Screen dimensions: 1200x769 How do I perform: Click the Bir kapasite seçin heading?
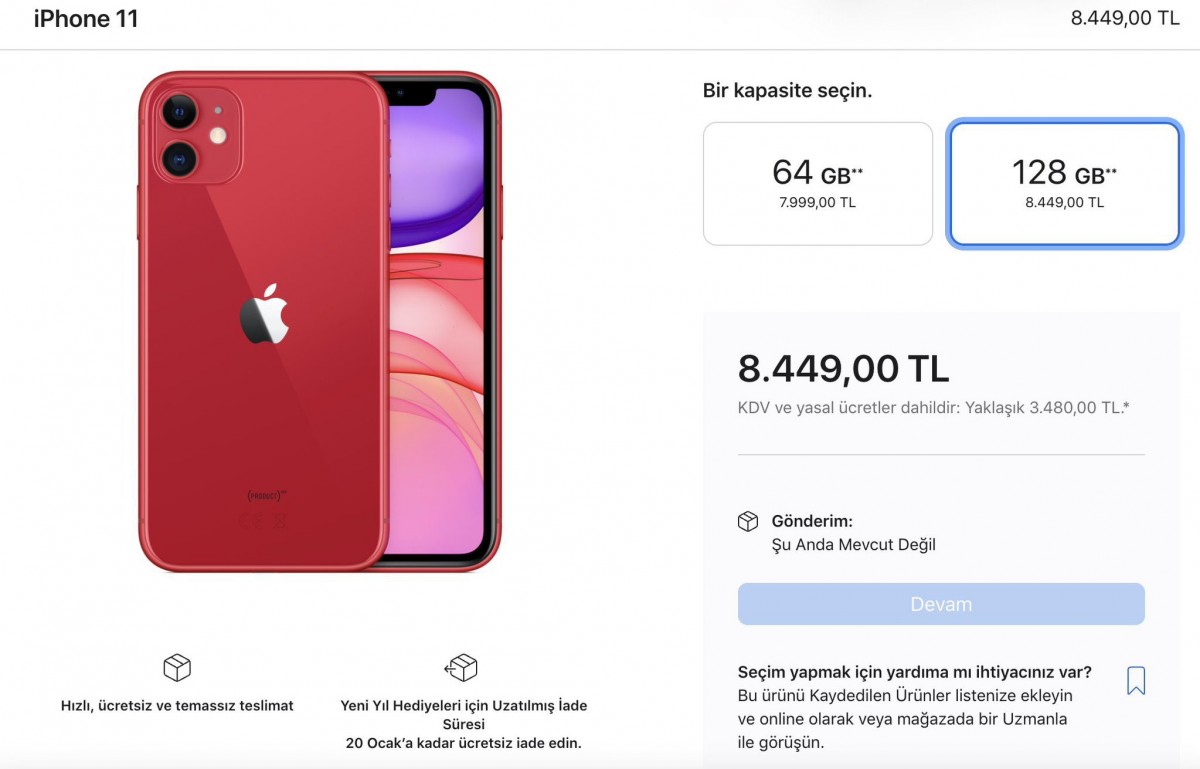coord(788,91)
